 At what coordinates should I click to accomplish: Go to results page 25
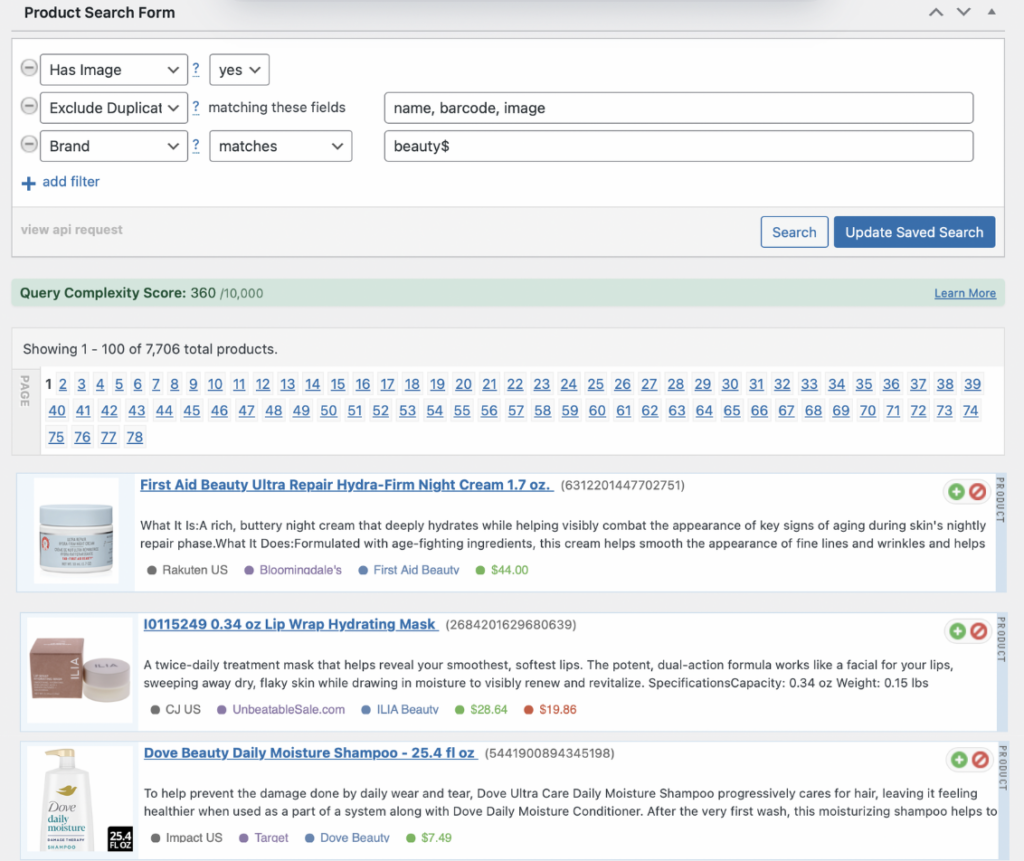596,384
